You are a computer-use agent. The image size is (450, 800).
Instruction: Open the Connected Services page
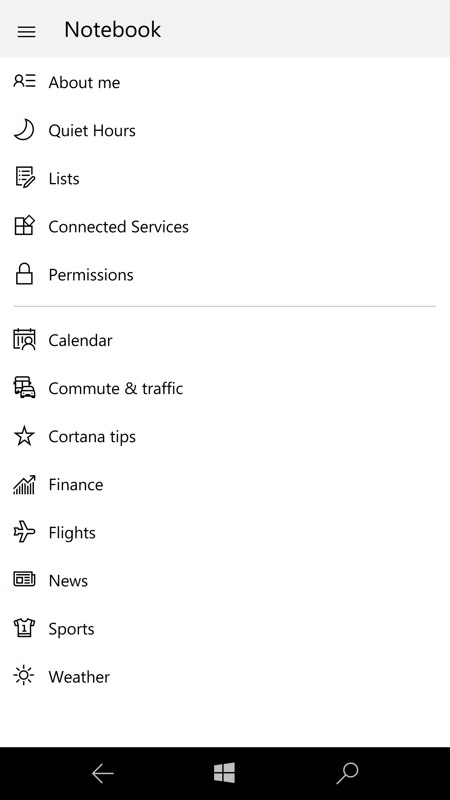pos(225,226)
